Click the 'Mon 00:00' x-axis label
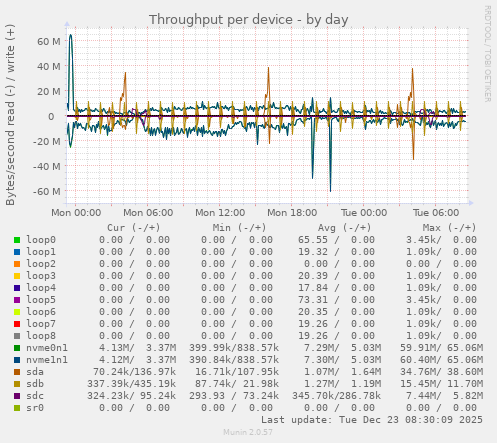The height and width of the screenshot is (443, 497). [x=76, y=213]
